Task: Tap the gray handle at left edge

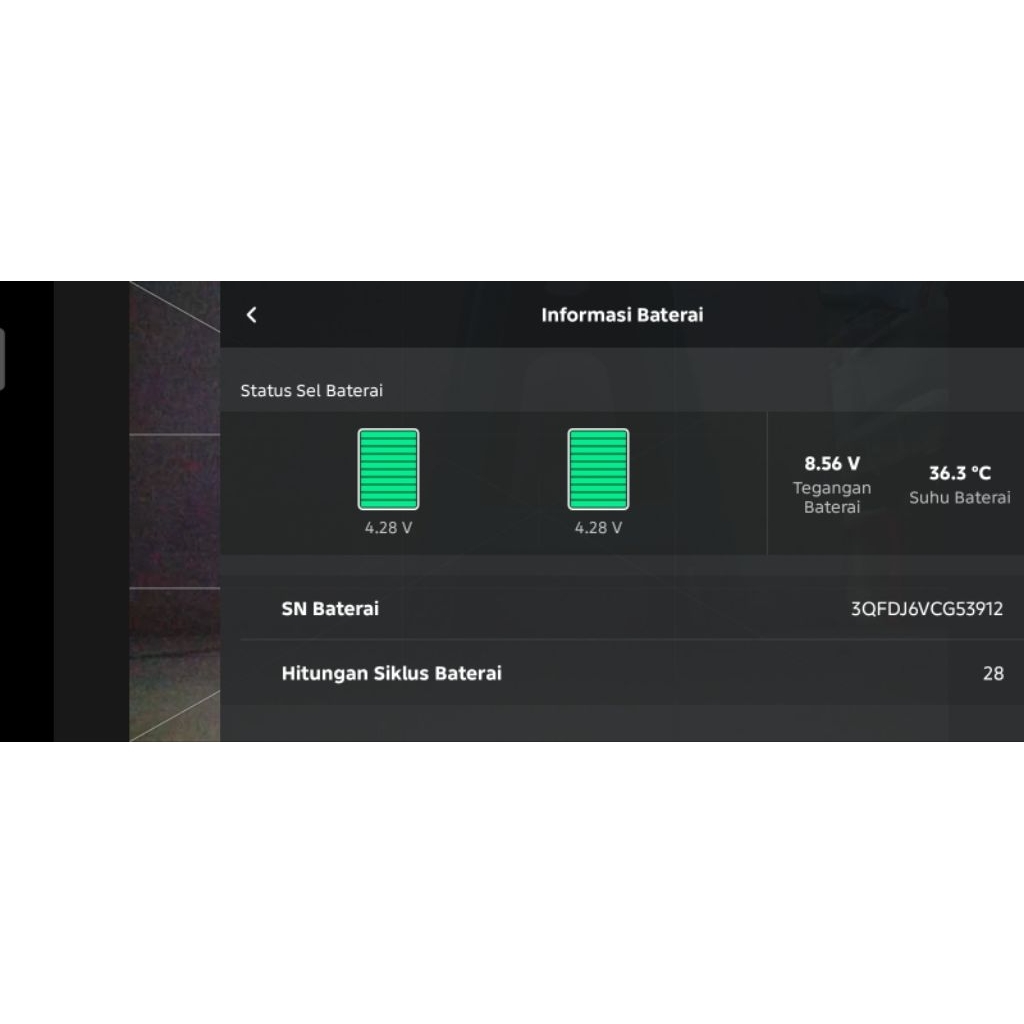Action: coord(3,360)
